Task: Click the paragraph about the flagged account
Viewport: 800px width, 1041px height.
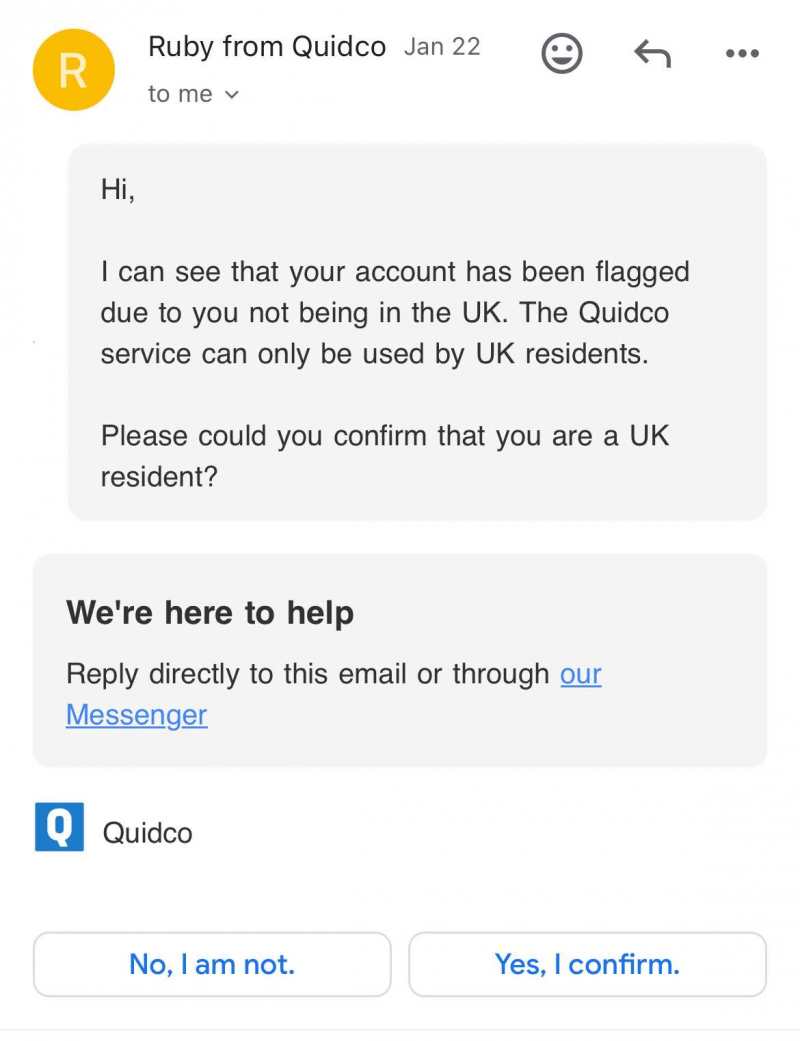Action: point(395,272)
